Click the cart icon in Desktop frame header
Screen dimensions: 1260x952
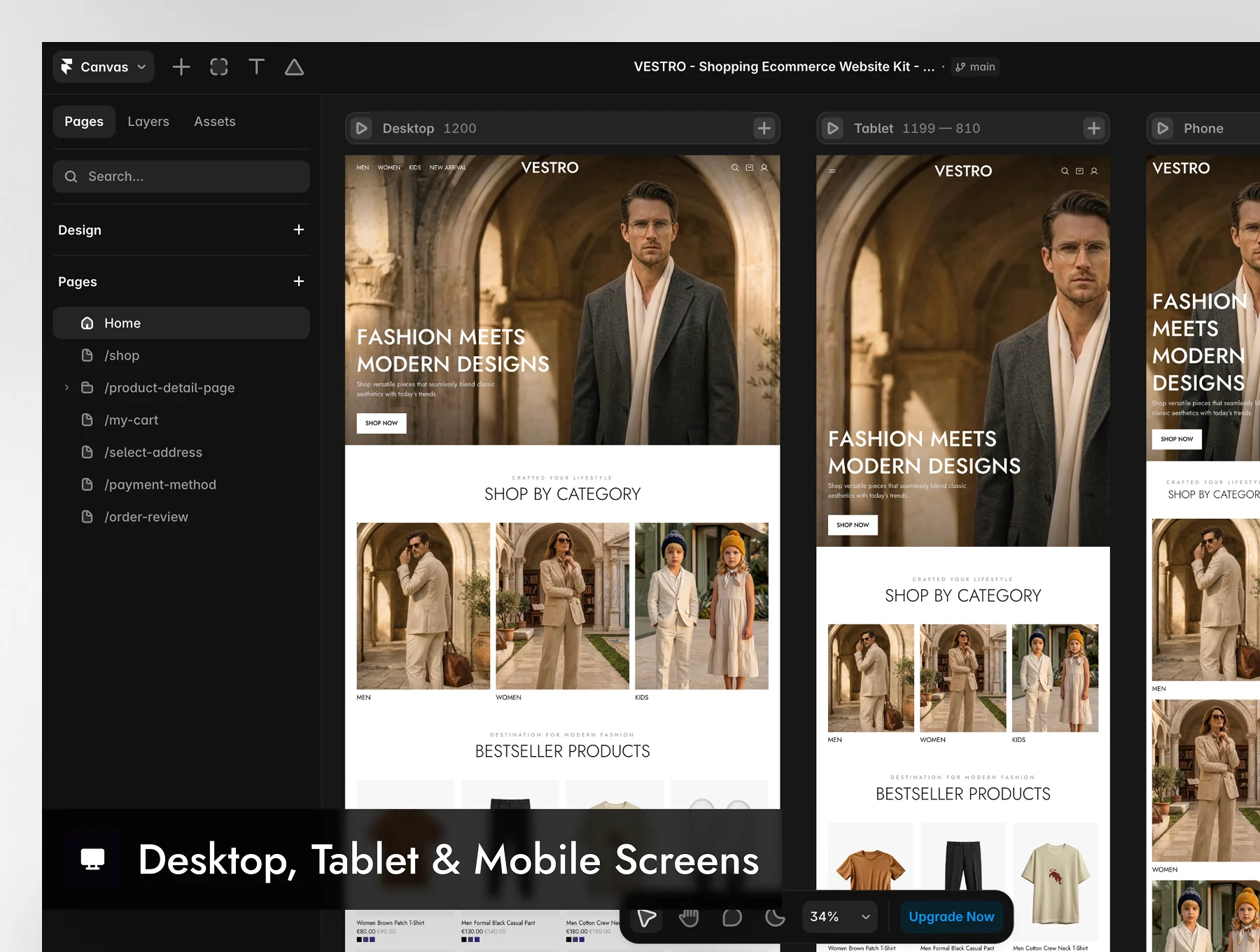click(750, 167)
